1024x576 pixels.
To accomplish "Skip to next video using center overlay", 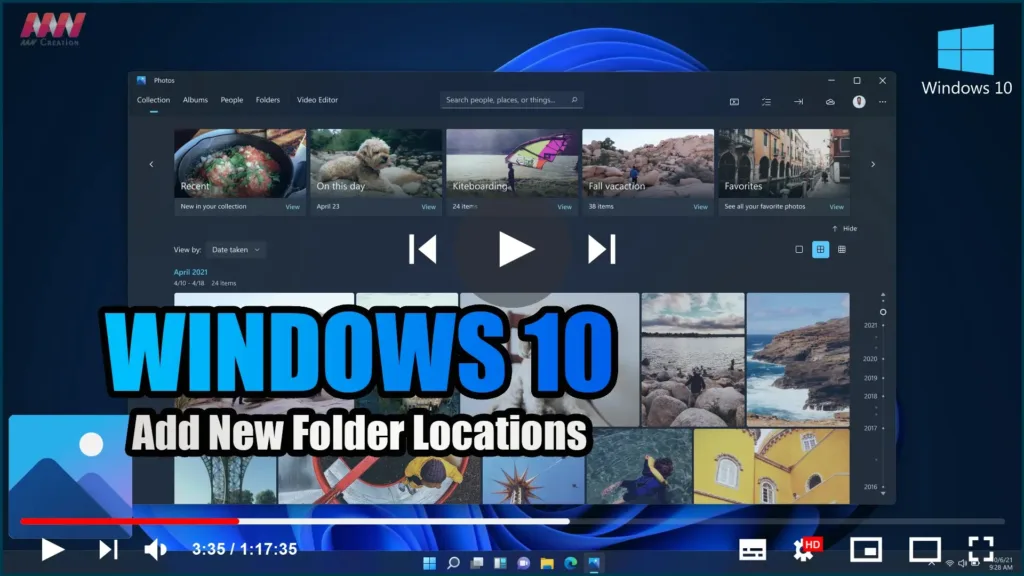I will pos(601,249).
